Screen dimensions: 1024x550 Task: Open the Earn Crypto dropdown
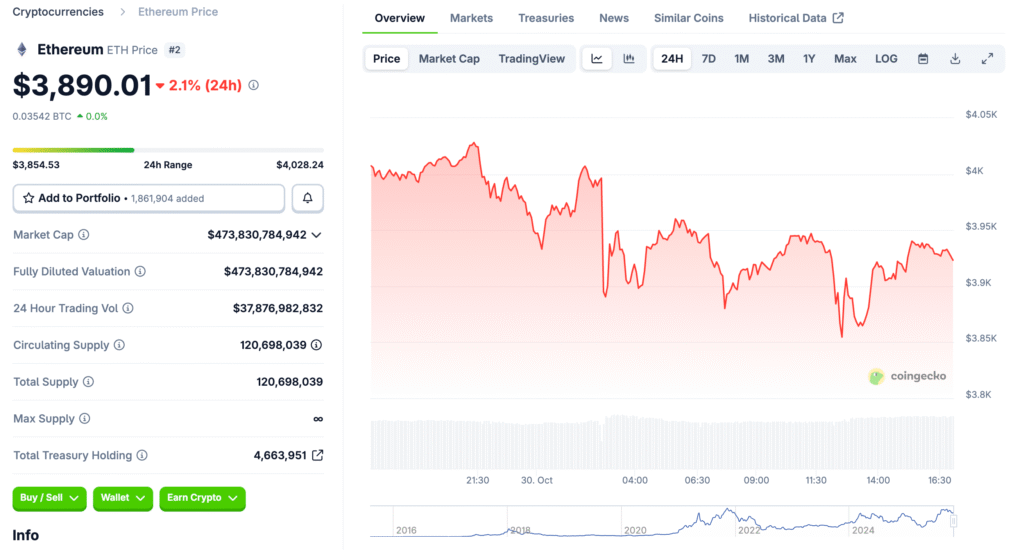pyautogui.click(x=202, y=498)
